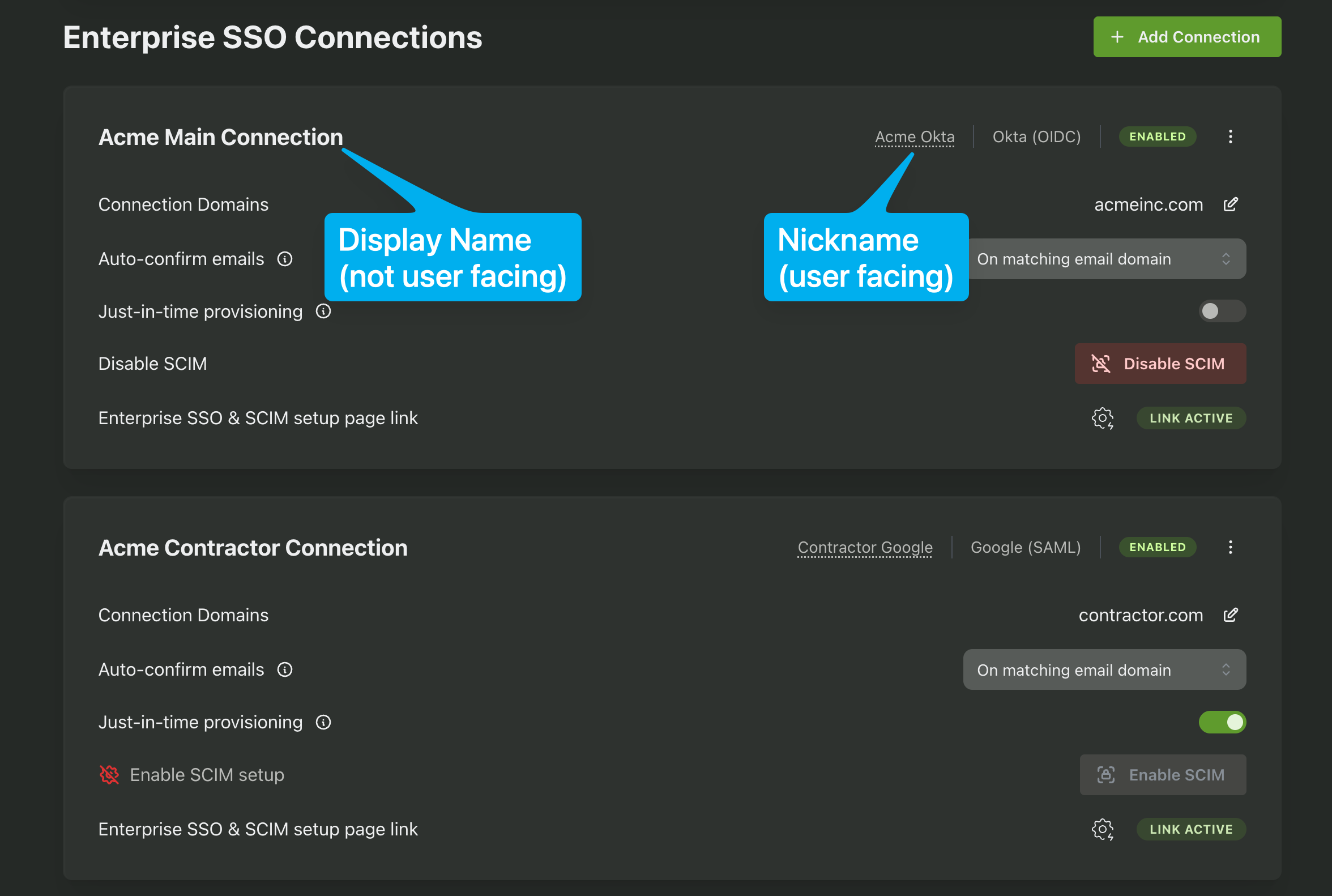Click the Enable SCIM button

(x=1162, y=775)
